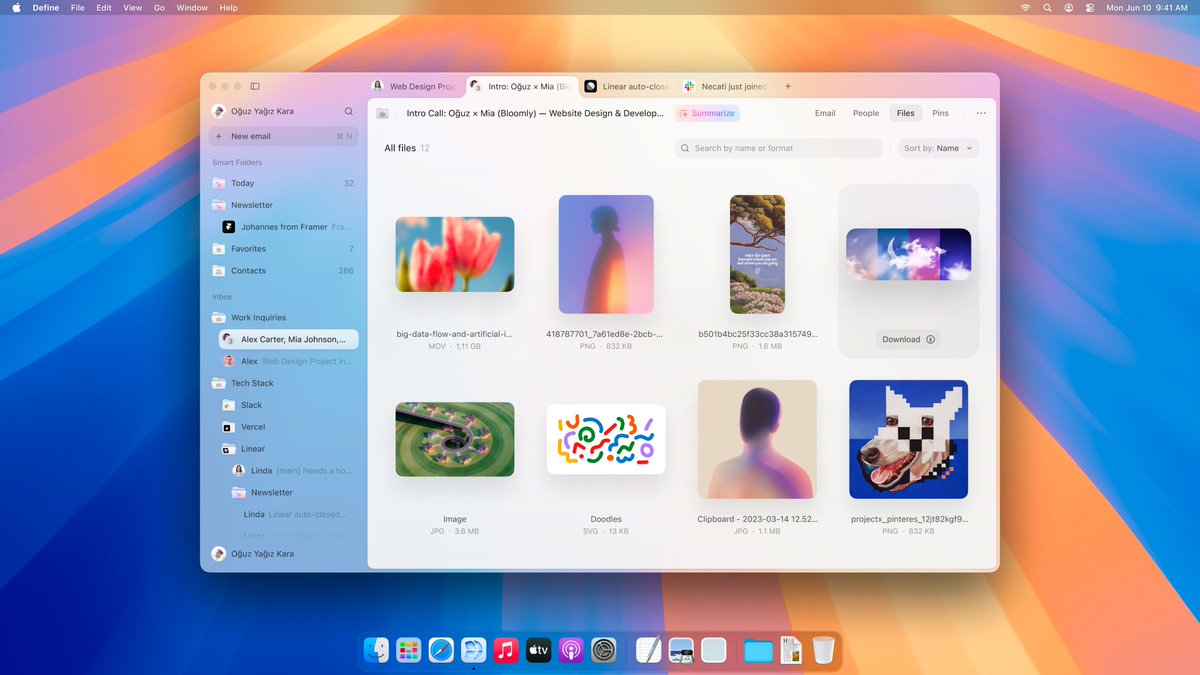Open Spotlight search in the menu bar

point(1047,8)
